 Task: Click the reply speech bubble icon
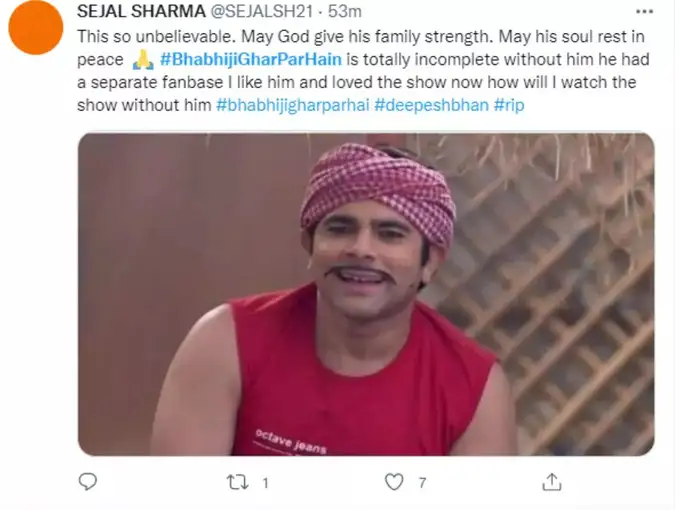tap(88, 481)
